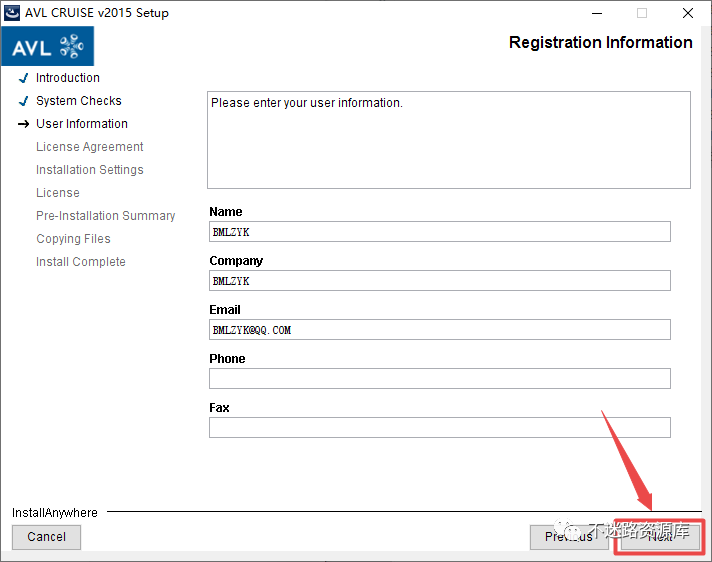Focus the Name input field

(440, 232)
